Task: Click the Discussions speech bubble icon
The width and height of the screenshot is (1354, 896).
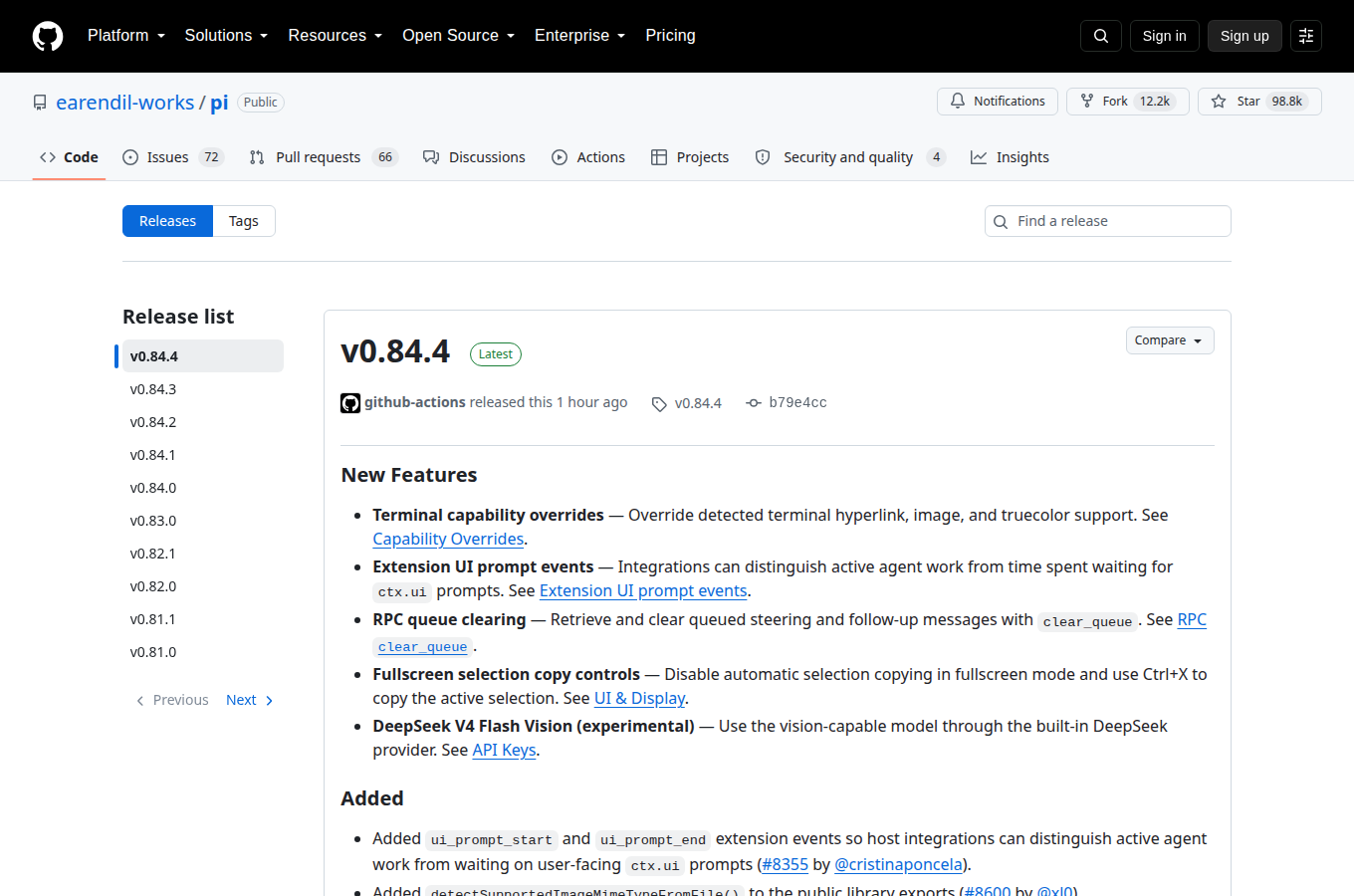Action: tap(431, 157)
